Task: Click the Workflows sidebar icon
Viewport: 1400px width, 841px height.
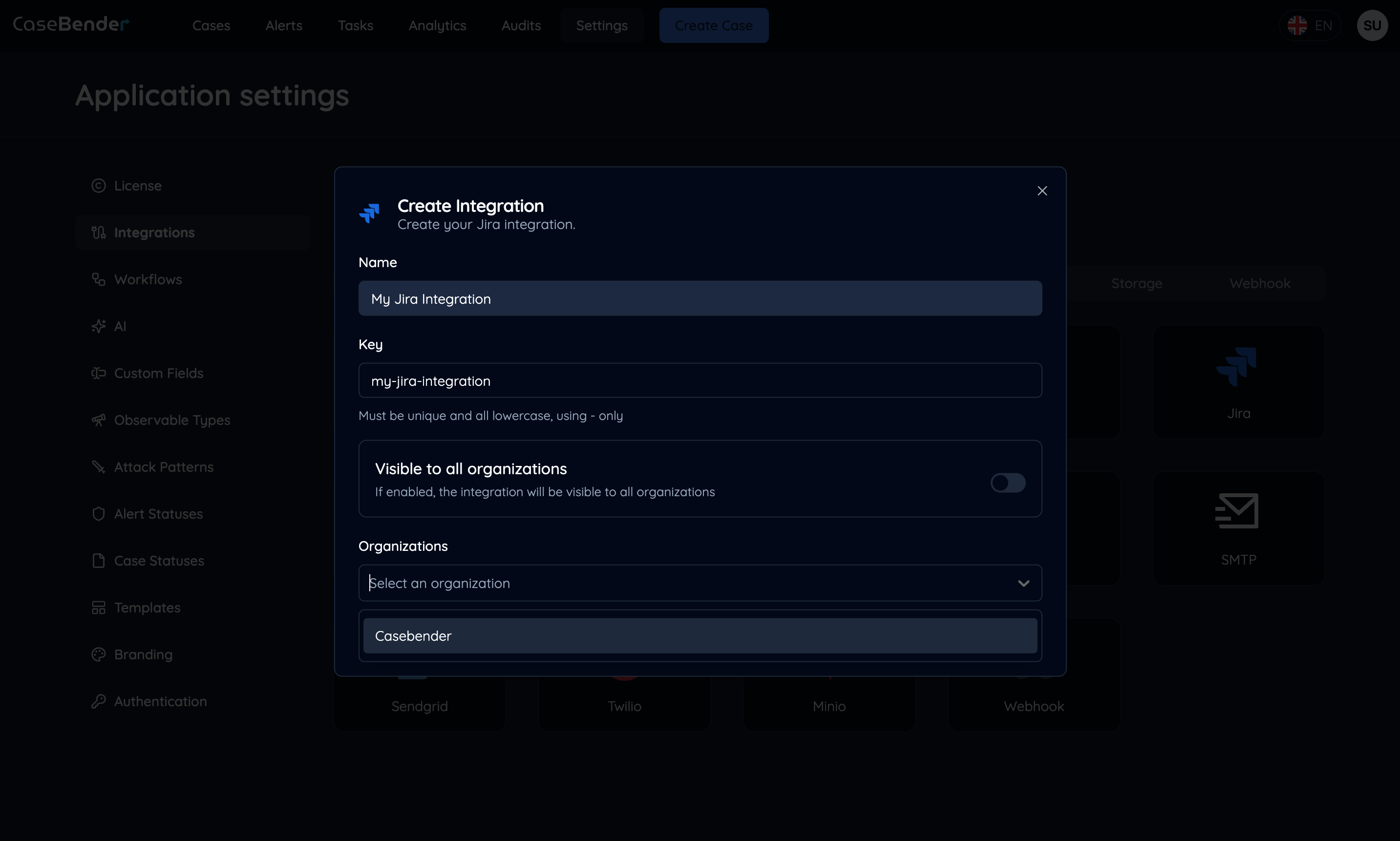Action: click(99, 279)
